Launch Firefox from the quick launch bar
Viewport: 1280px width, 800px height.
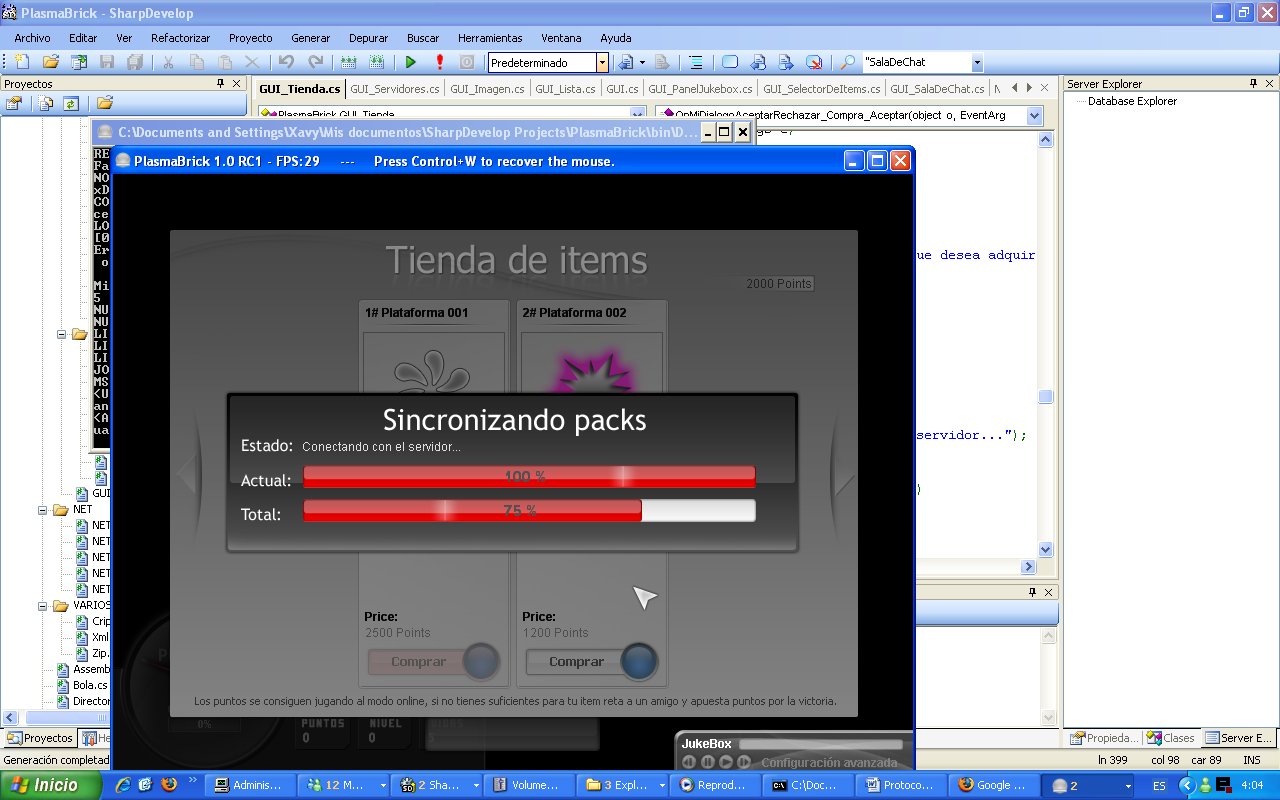coord(169,785)
